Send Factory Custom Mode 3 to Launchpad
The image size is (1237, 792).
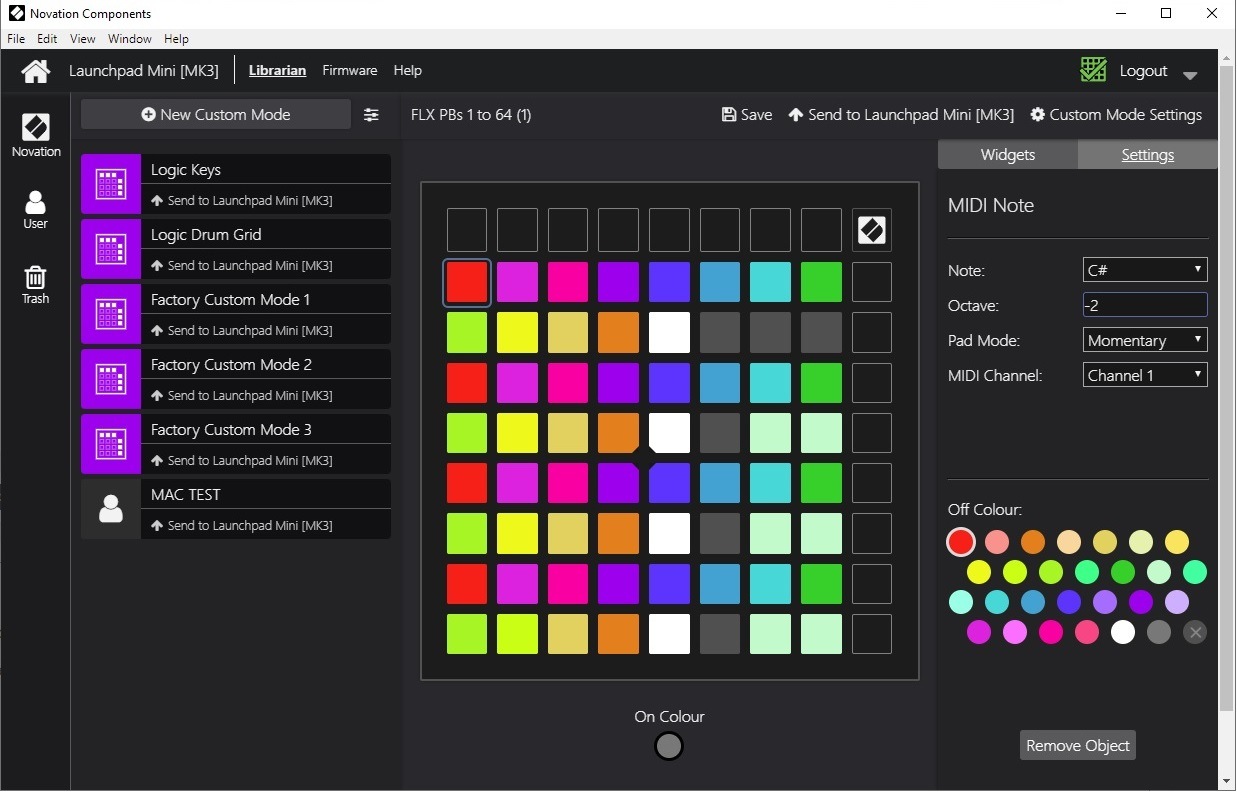241,460
